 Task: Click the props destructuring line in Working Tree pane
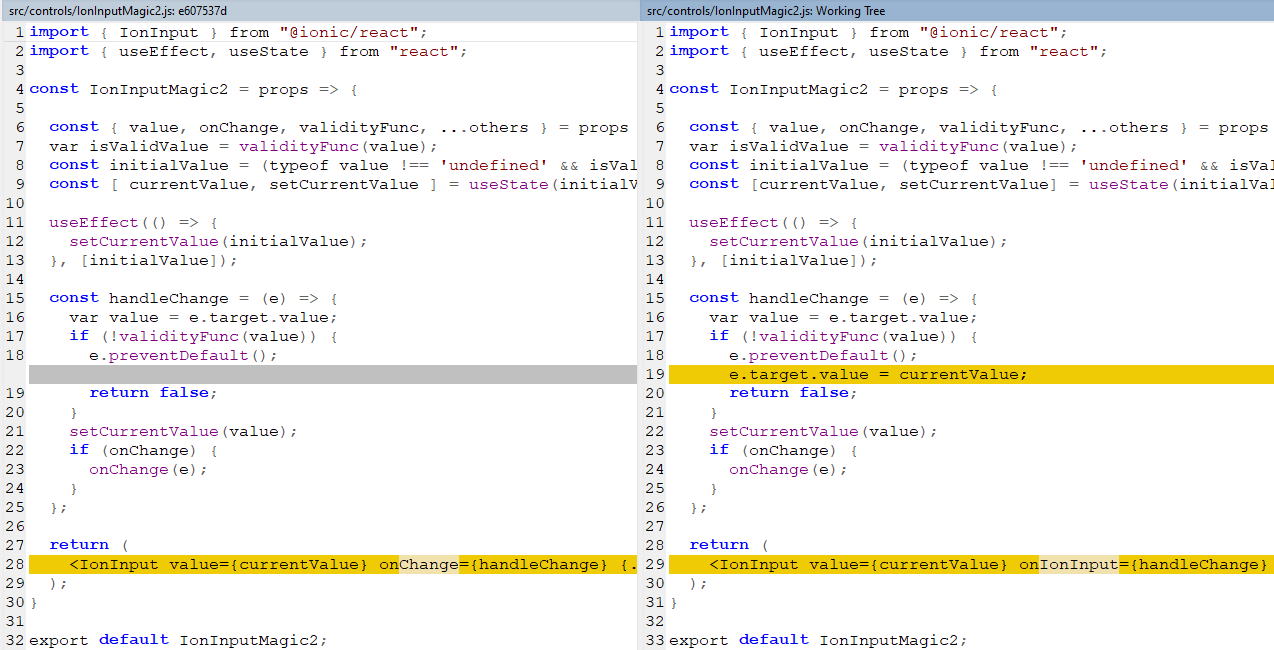(x=979, y=127)
